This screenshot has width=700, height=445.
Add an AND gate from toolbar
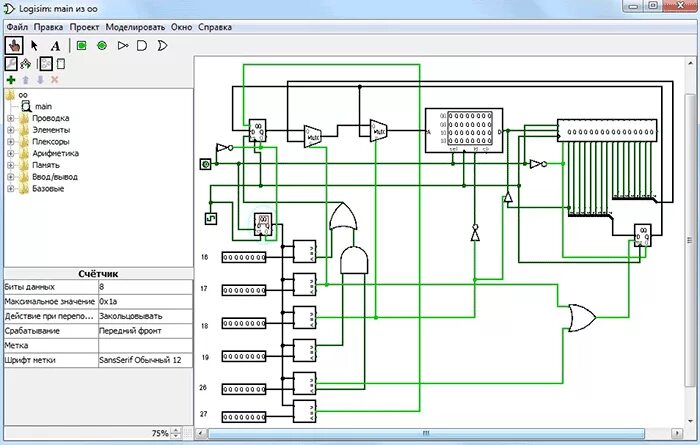[142, 46]
